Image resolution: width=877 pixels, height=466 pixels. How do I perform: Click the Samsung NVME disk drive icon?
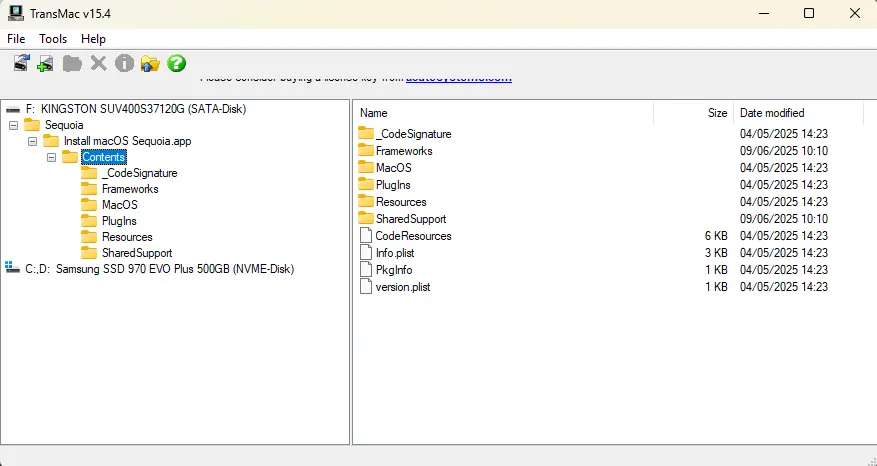click(12, 267)
